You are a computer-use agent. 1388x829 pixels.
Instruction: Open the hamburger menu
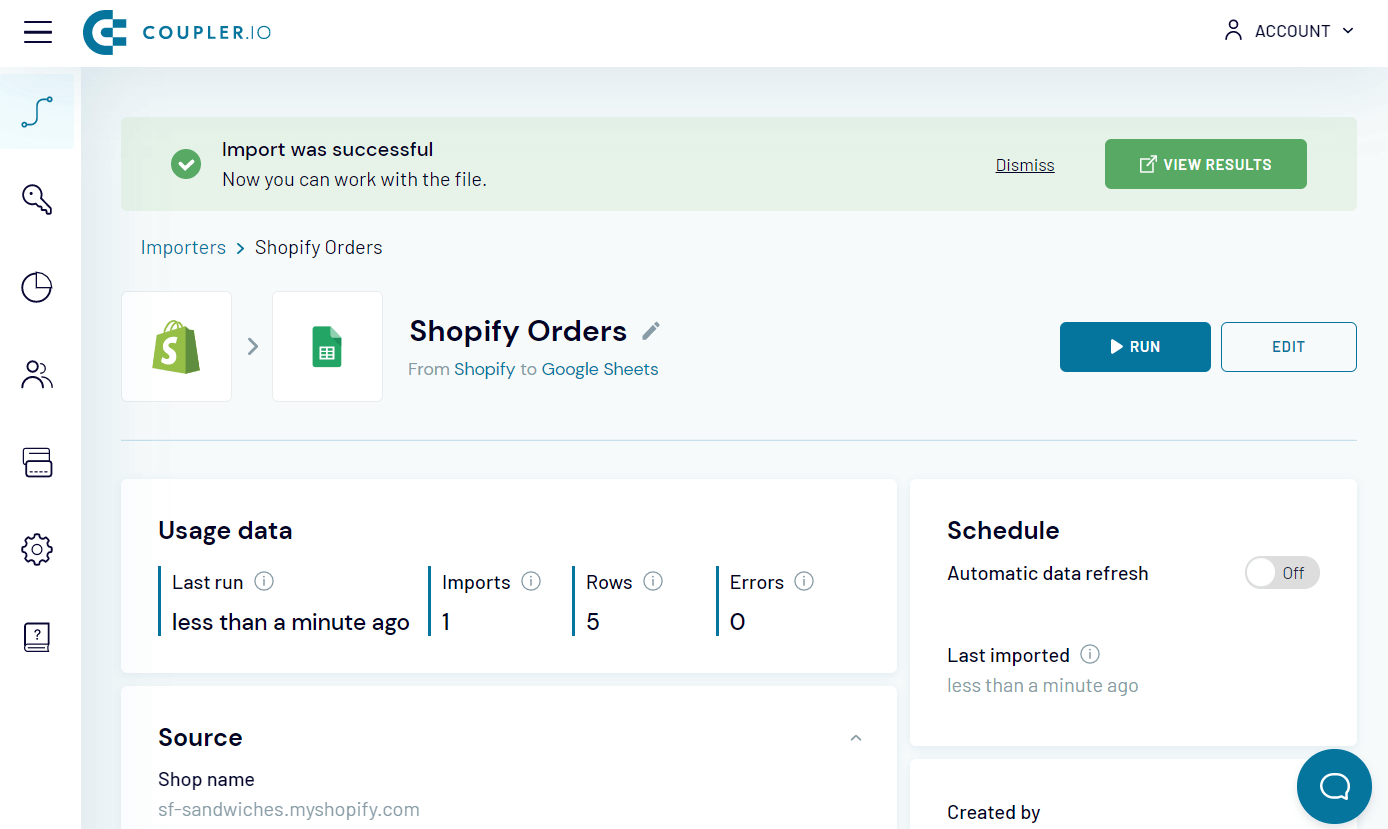coord(38,31)
